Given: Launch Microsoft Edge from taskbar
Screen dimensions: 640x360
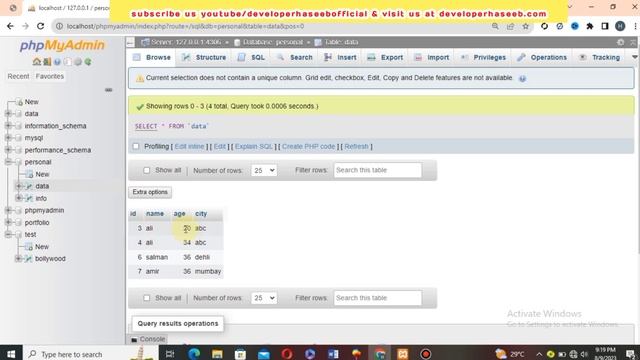Looking at the screenshot, I should pos(193,354).
